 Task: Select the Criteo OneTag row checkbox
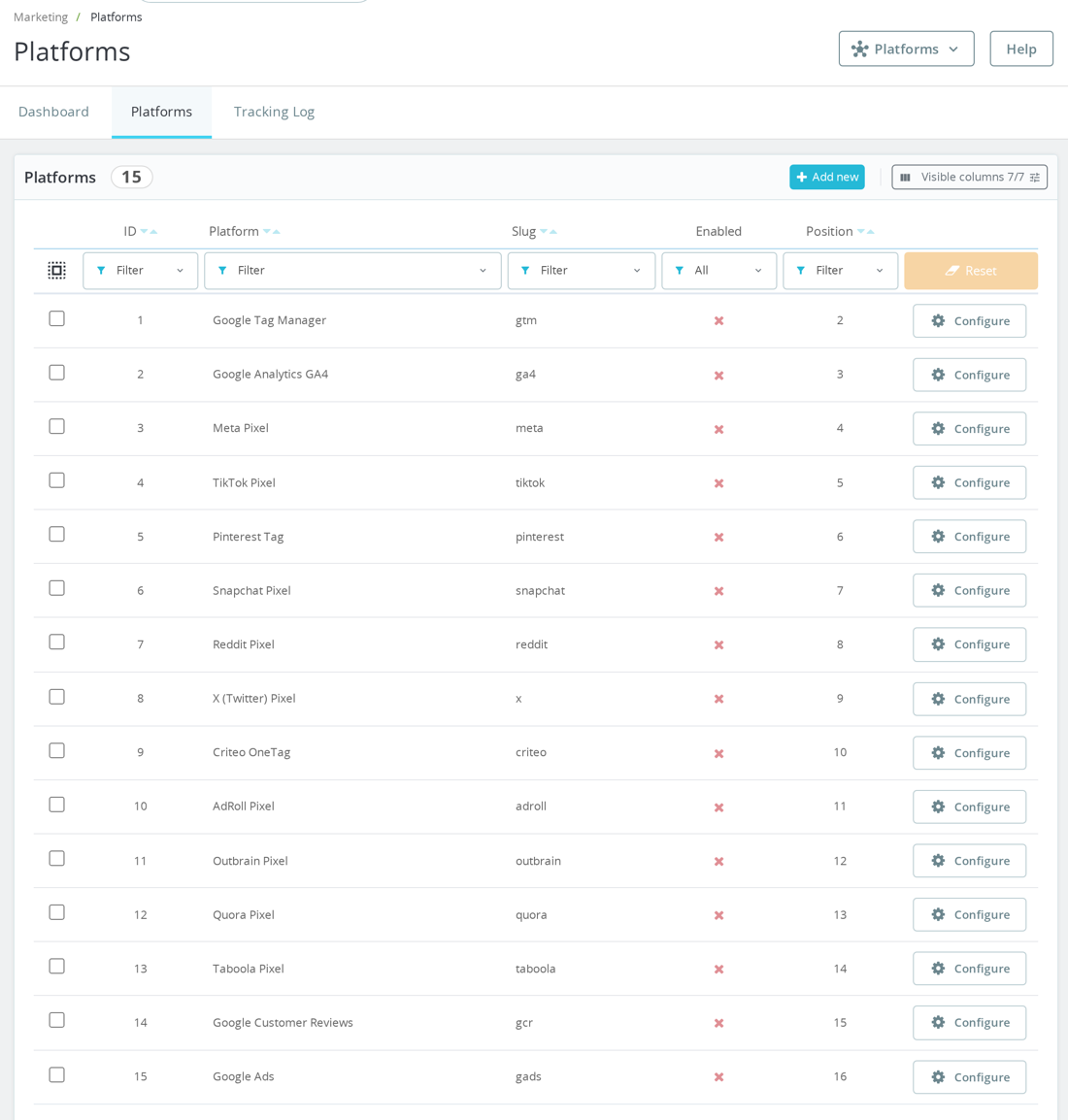coord(56,751)
